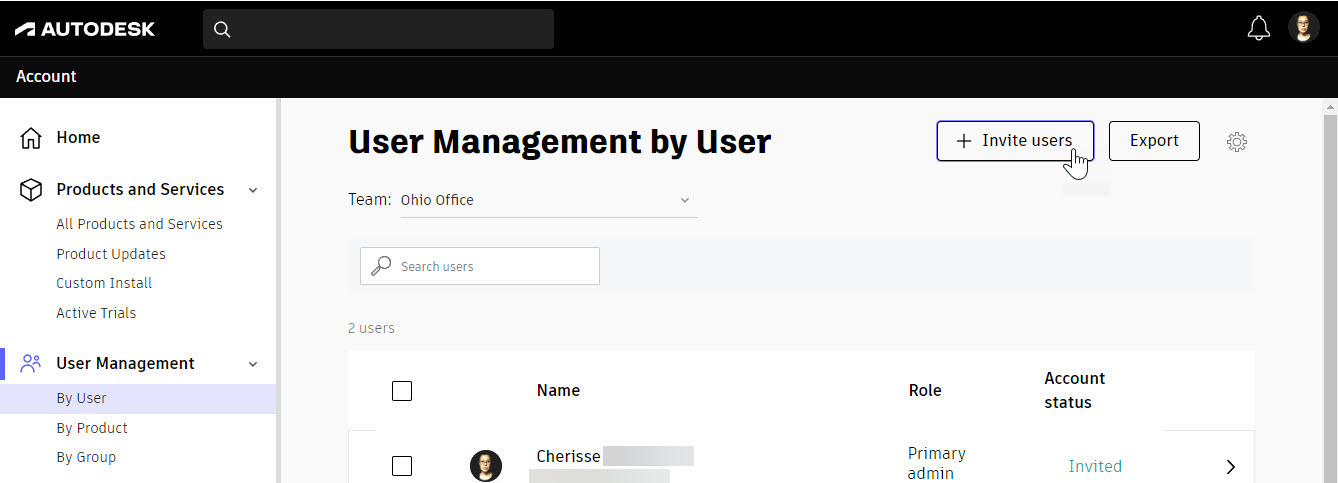The width and height of the screenshot is (1338, 483).
Task: Select By Product in sidebar
Action: (92, 428)
